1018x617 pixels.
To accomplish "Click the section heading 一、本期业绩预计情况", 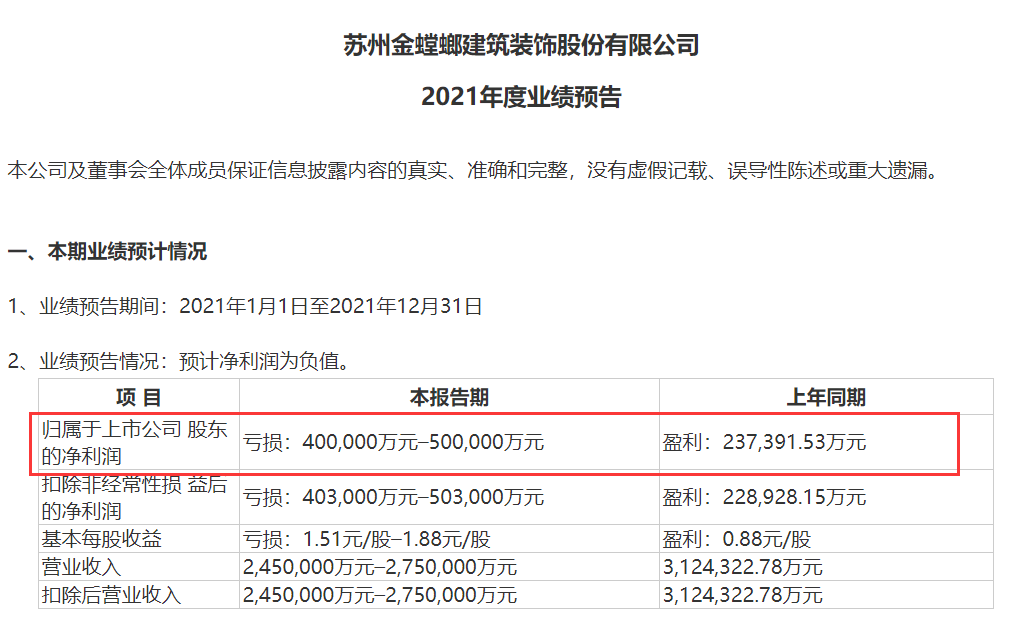I will coord(107,251).
